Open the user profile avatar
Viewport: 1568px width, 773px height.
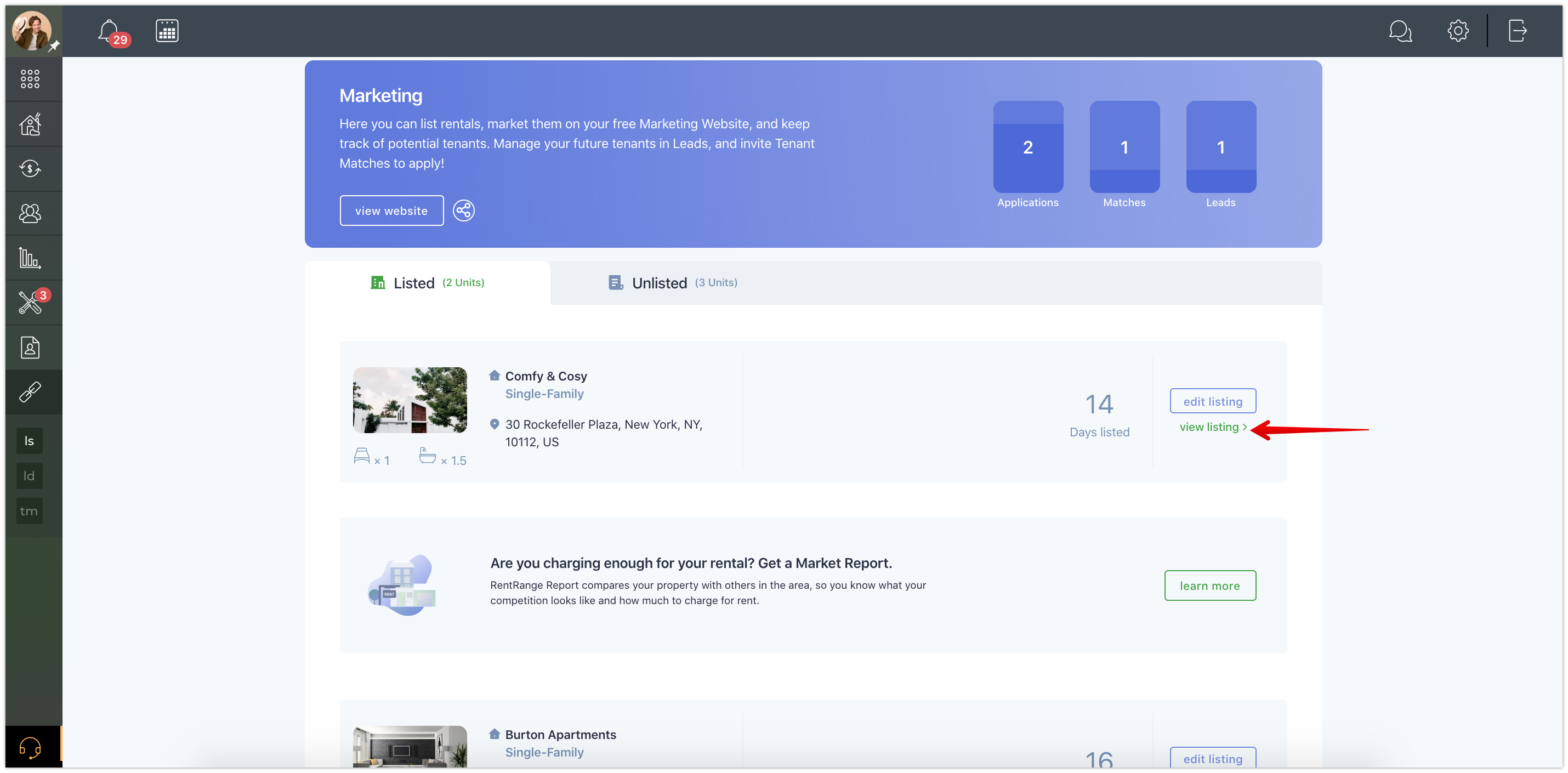pos(32,30)
